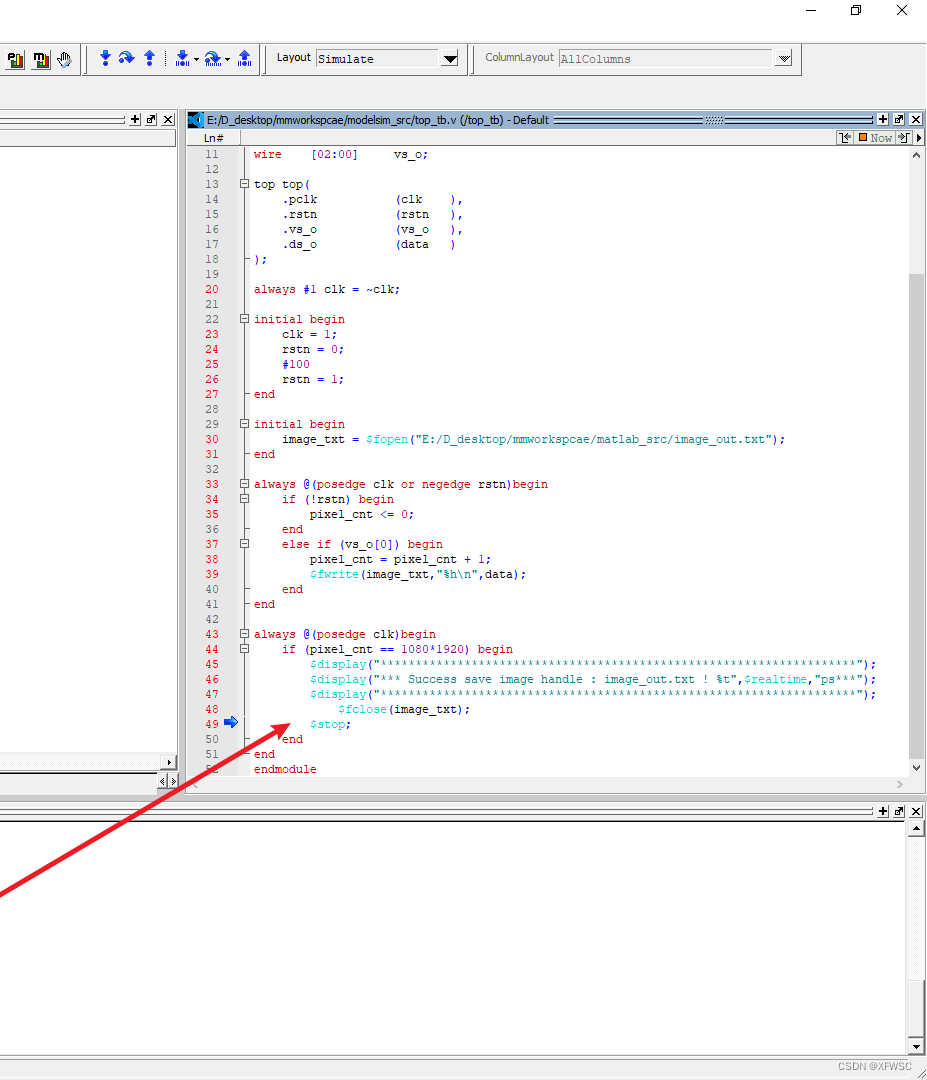The image size is (927, 1080).
Task: Click the Step Over icon
Action: 127,58
